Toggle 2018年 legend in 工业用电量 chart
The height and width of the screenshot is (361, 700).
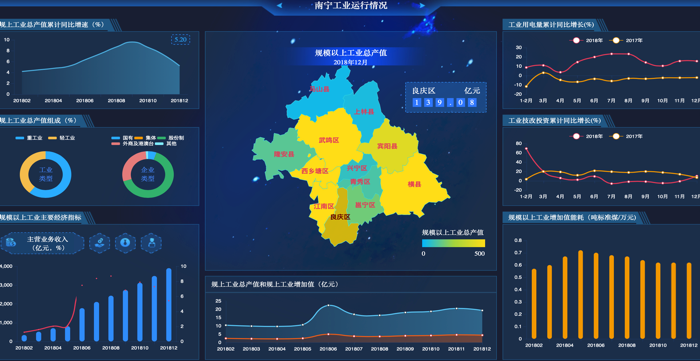coord(586,40)
